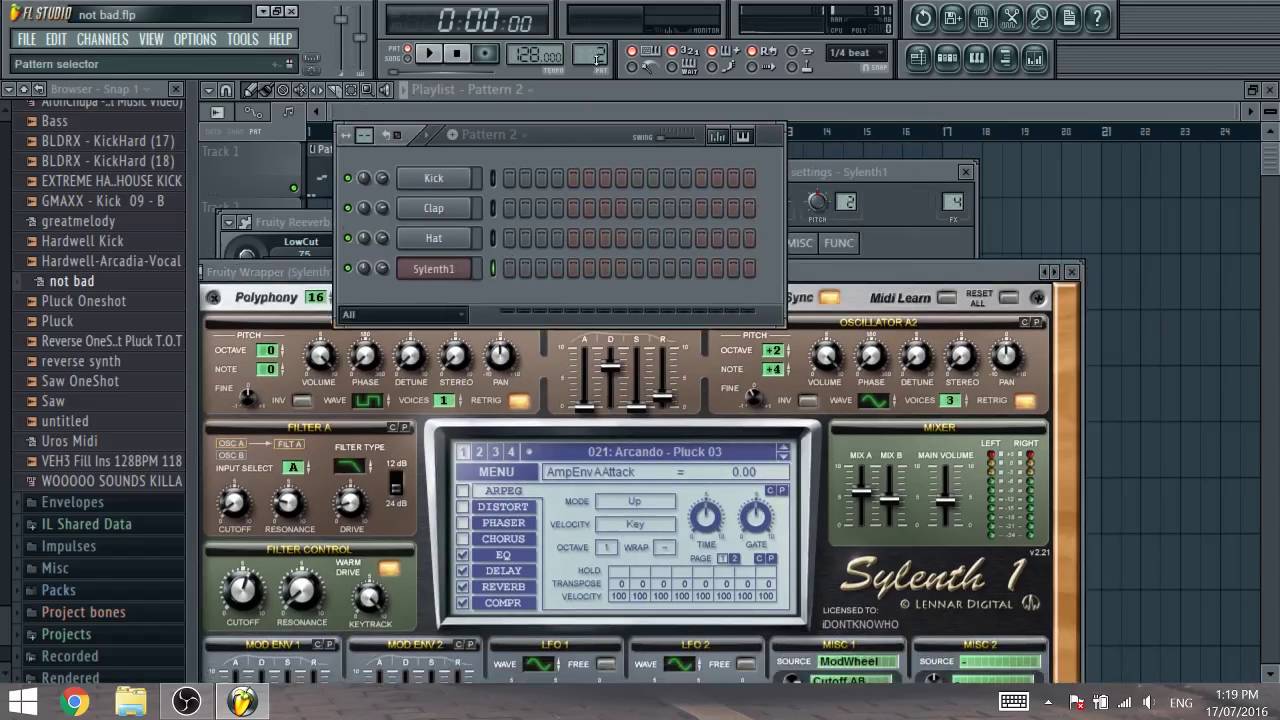The image size is (1280, 720).
Task: Click the Sylenth1 MENU button
Action: 497,472
